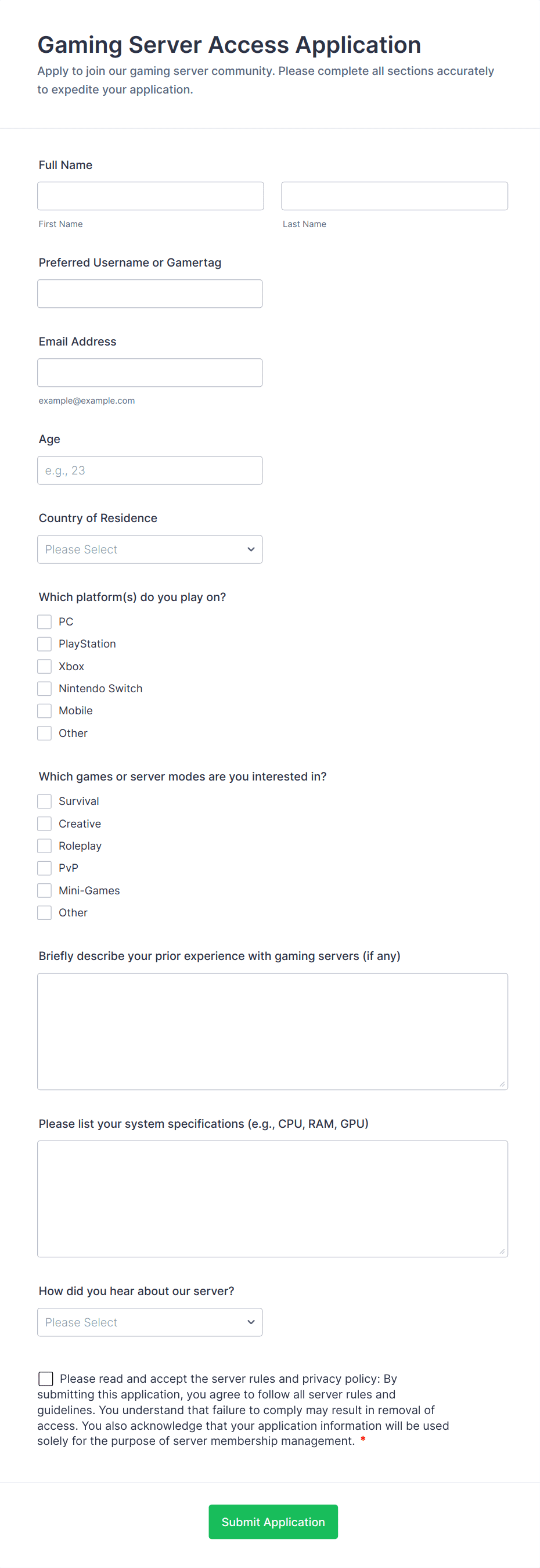Image resolution: width=540 pixels, height=1568 pixels.
Task: Open the Country of Residence dropdown
Action: [150, 549]
